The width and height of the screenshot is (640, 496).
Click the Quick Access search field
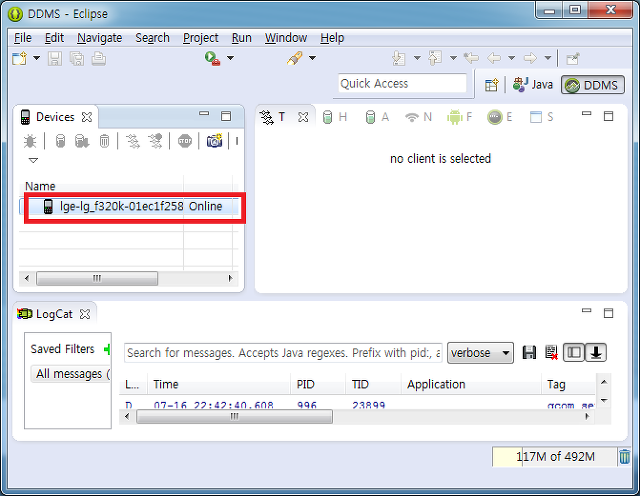coord(402,83)
